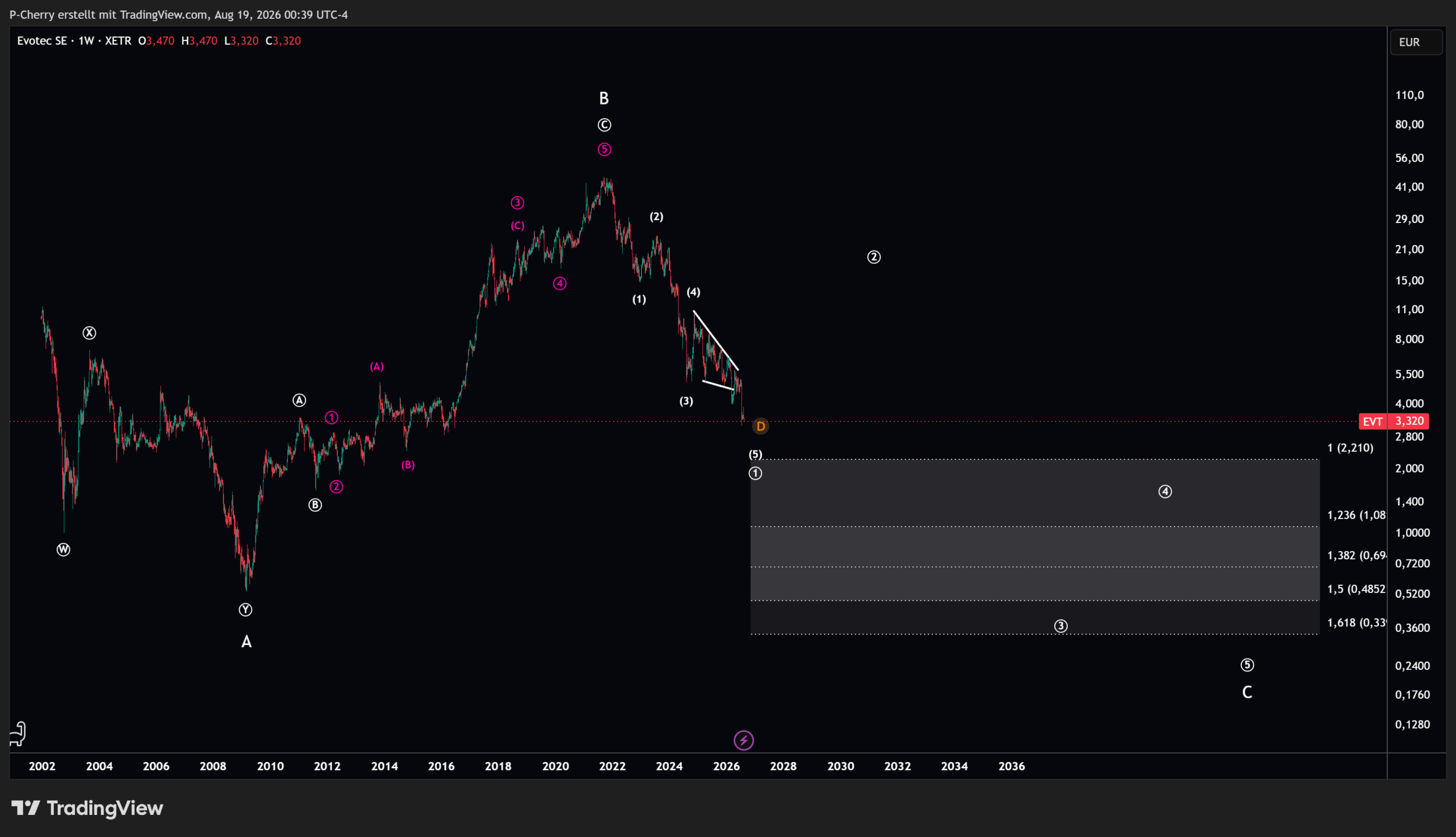This screenshot has height=837, width=1456.
Task: Select the pink circled 3 wave label
Action: [x=518, y=202]
